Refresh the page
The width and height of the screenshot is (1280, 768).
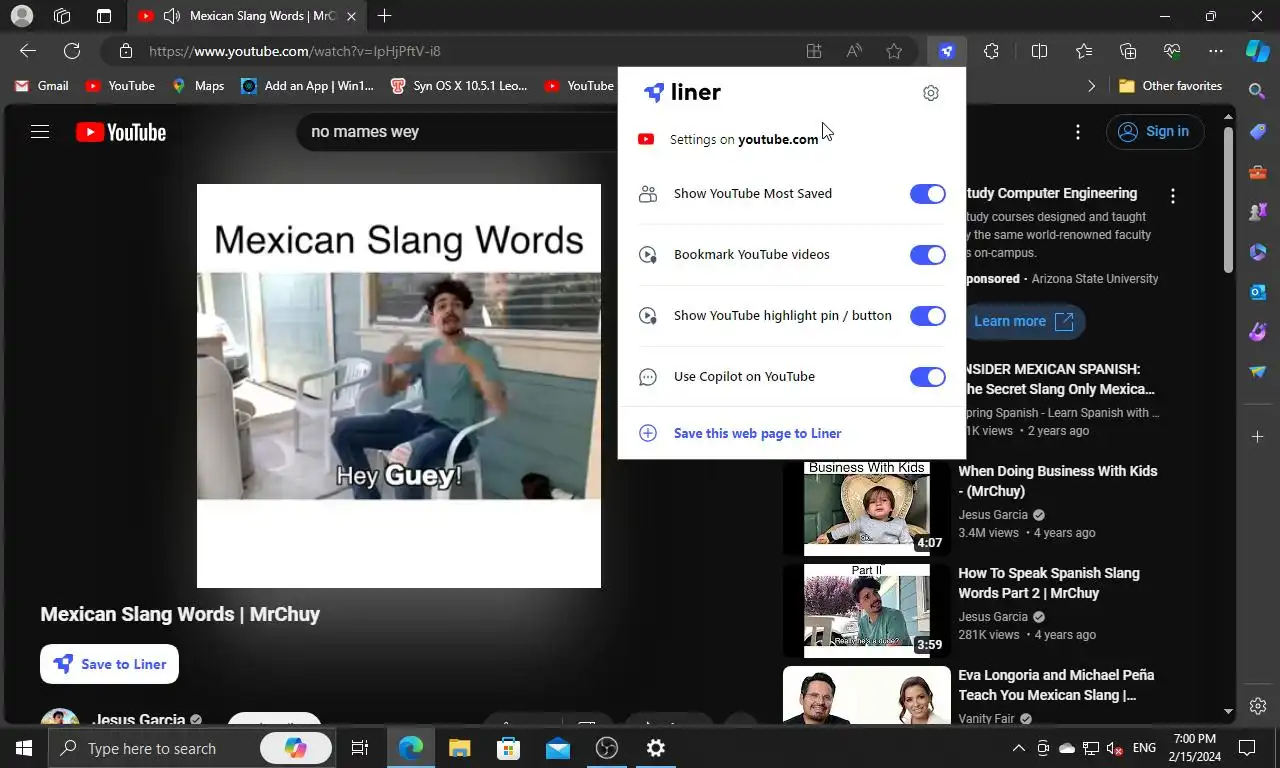pyautogui.click(x=72, y=51)
